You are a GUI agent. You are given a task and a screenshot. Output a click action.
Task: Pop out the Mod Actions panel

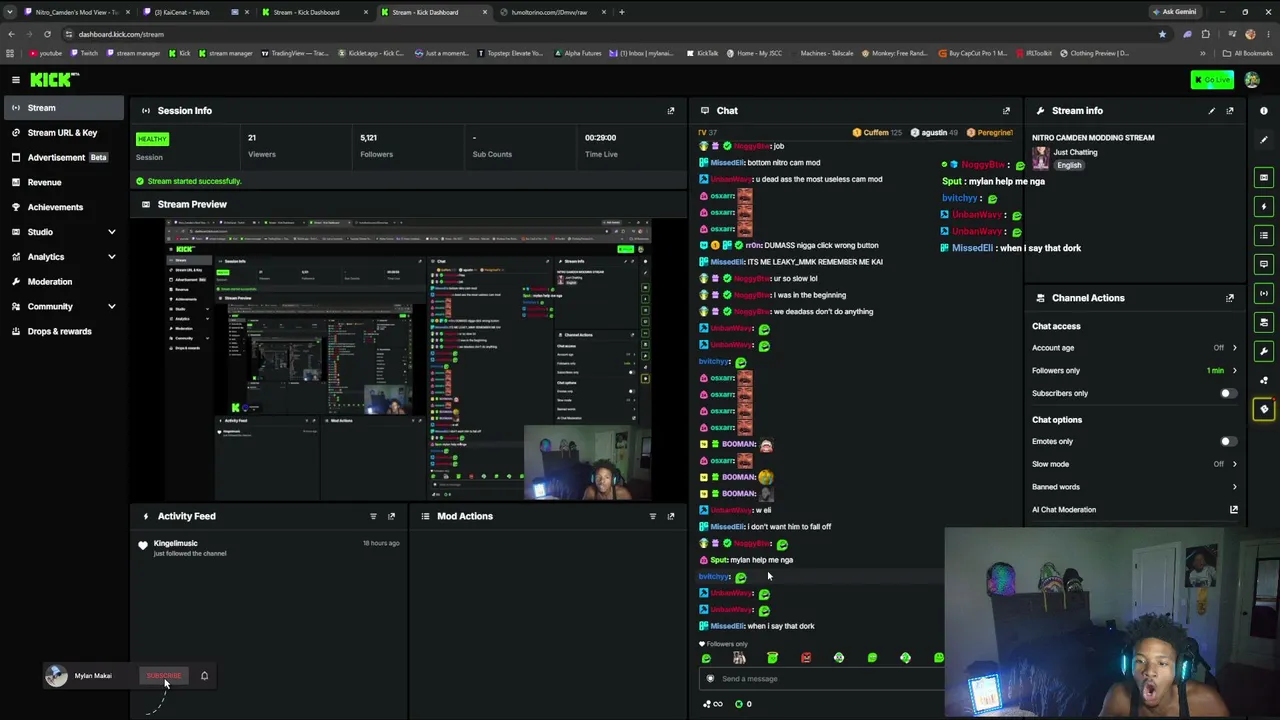tap(671, 516)
